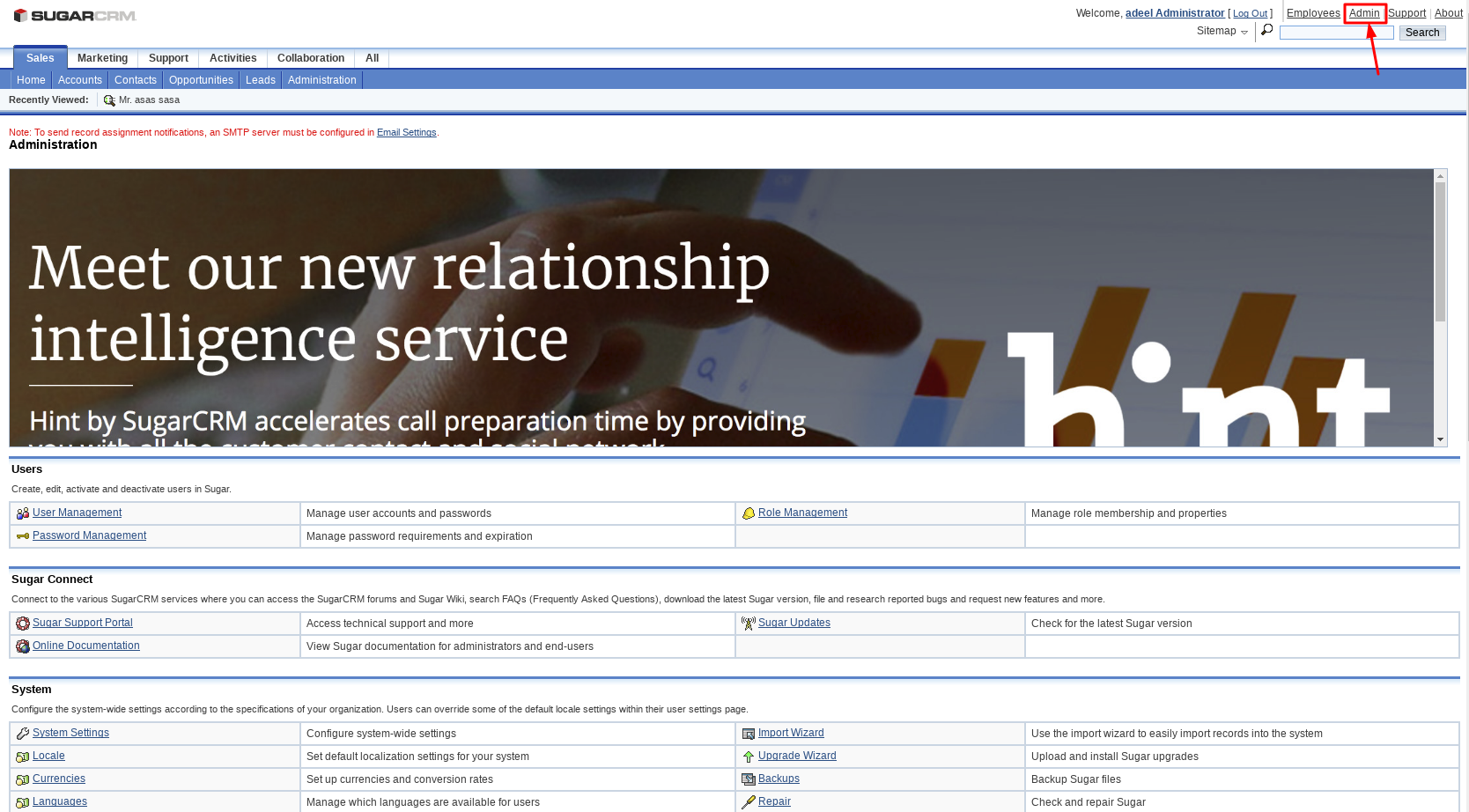Click the Backups icon
This screenshot has width=1469, height=812.
click(749, 779)
